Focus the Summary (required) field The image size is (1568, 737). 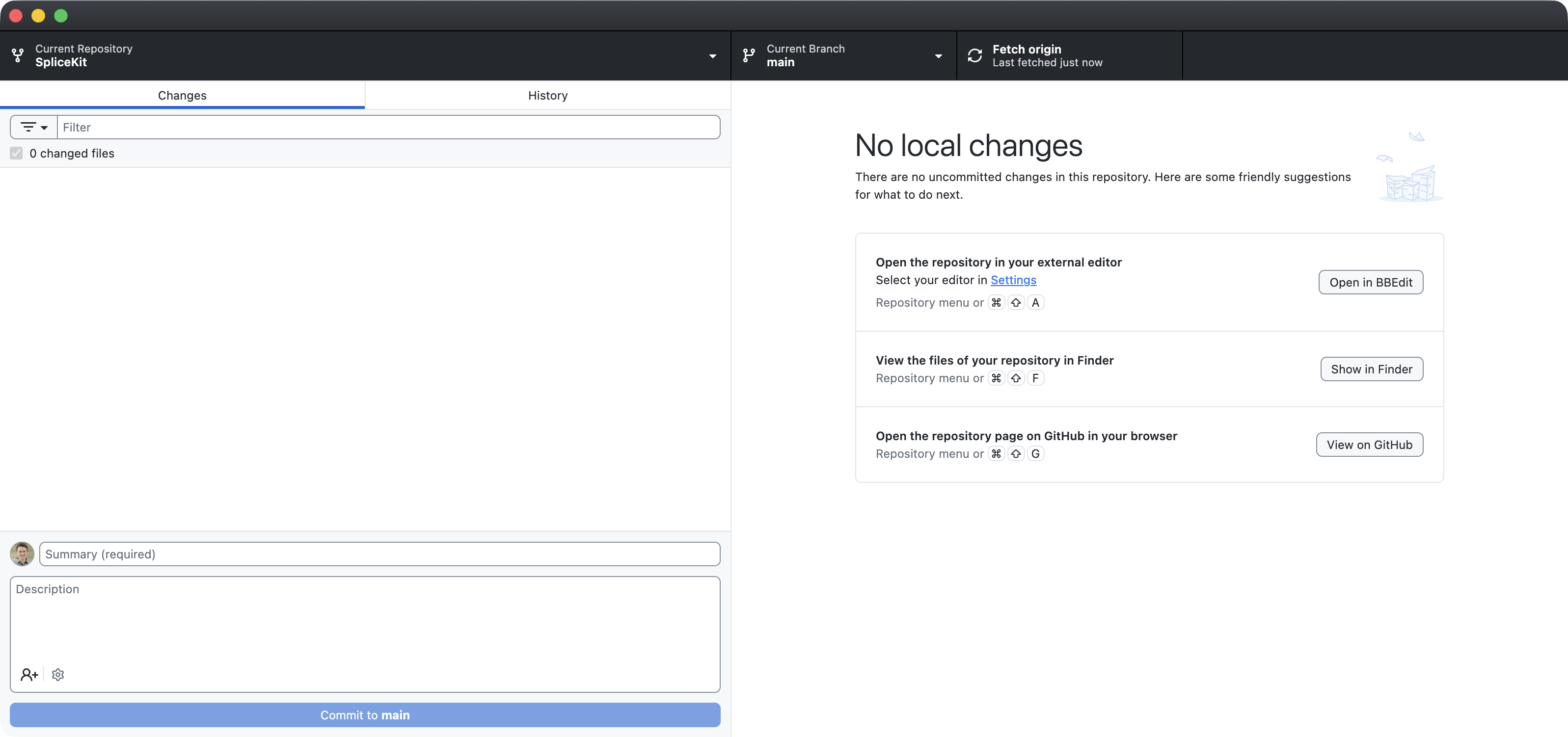[x=379, y=554]
